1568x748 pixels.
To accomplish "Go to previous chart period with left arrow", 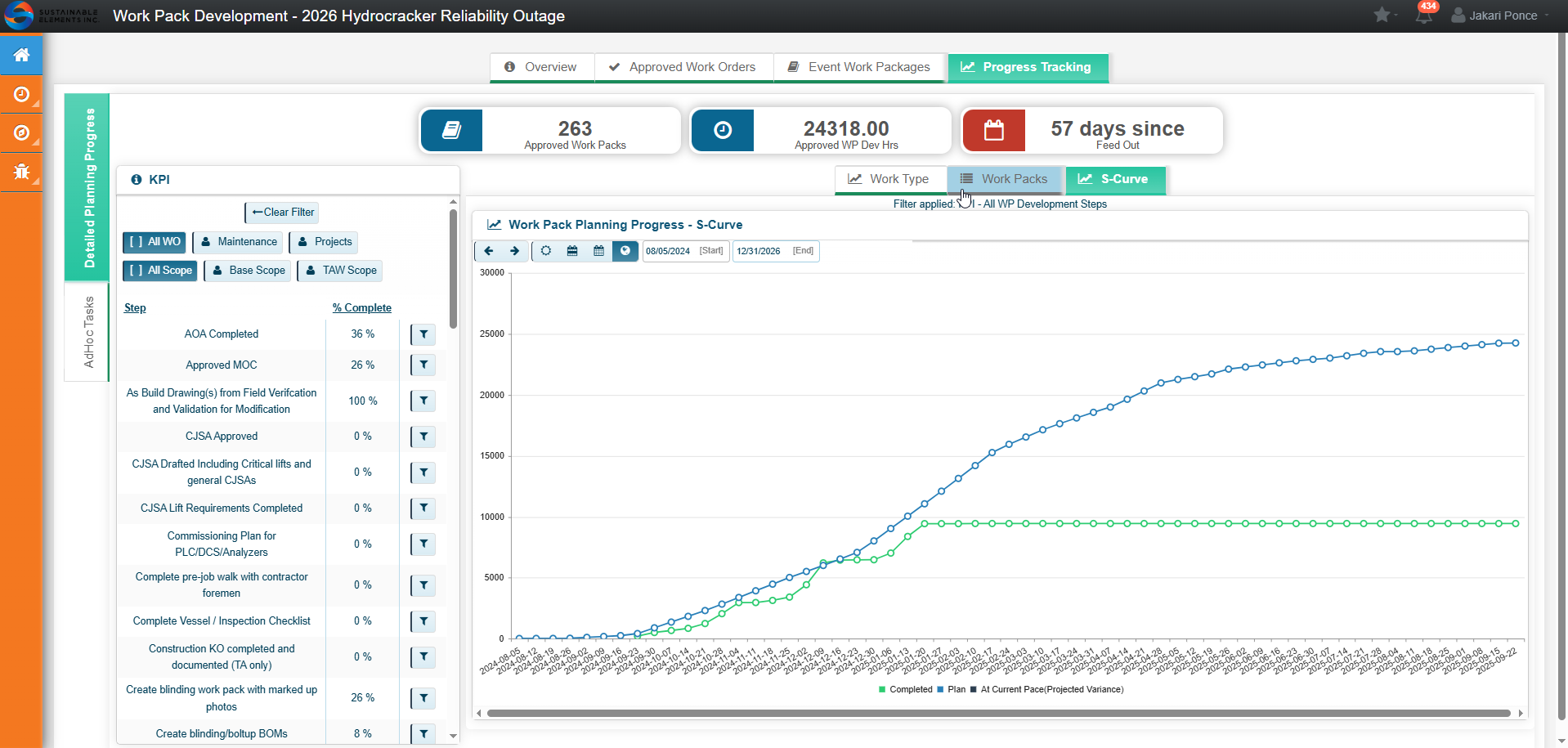I will tap(489, 251).
